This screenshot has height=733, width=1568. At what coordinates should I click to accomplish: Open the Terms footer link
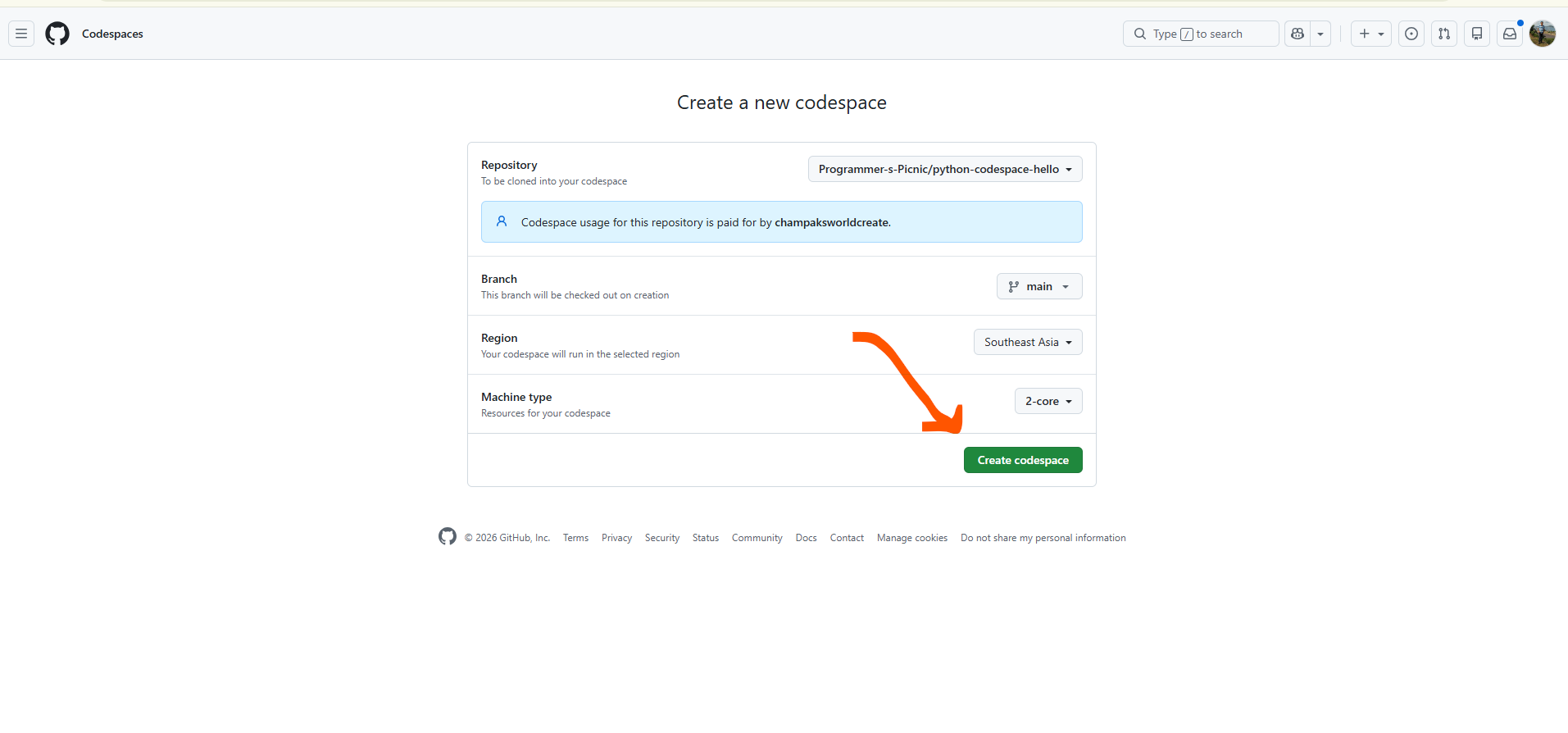pyautogui.click(x=575, y=538)
